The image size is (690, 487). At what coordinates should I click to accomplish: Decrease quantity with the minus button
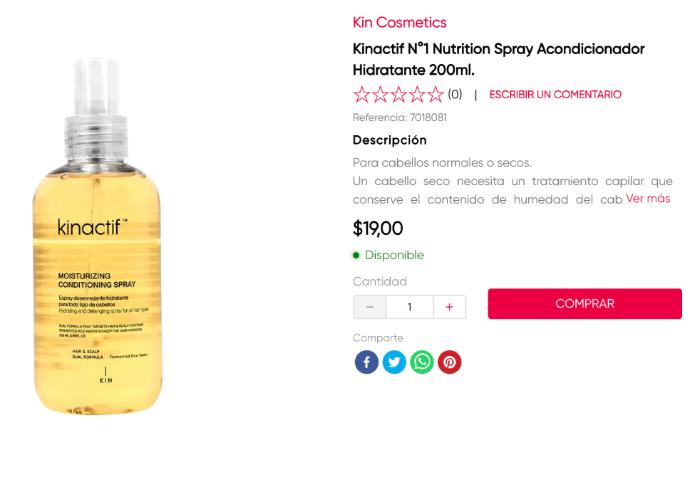tap(370, 307)
